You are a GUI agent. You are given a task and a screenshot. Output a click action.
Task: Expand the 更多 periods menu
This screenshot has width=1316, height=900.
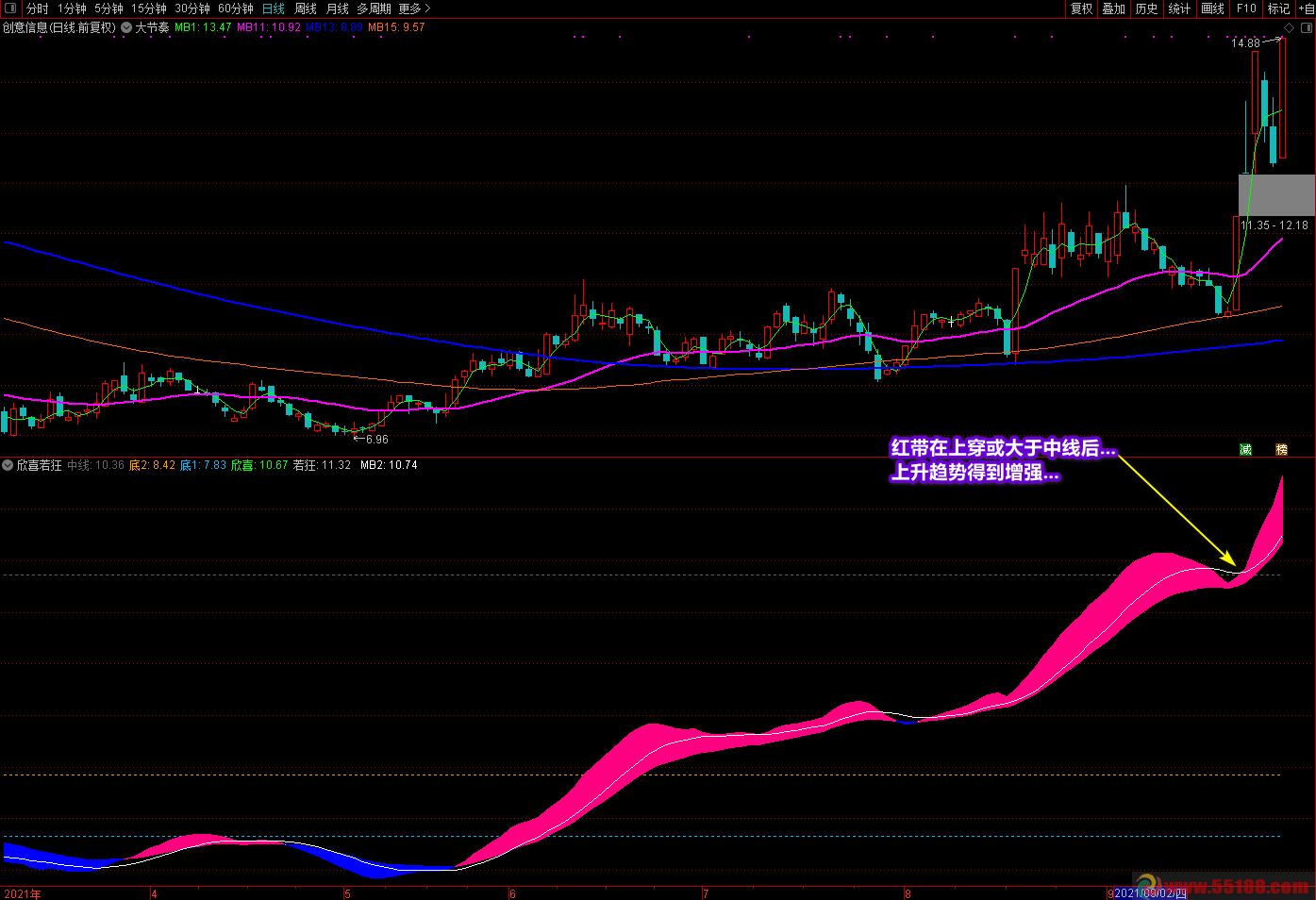[414, 8]
